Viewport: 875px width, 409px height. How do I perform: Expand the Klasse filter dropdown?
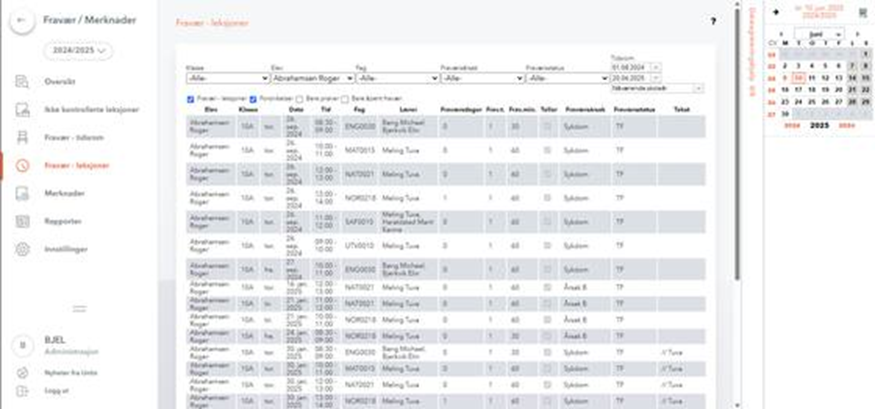point(227,77)
